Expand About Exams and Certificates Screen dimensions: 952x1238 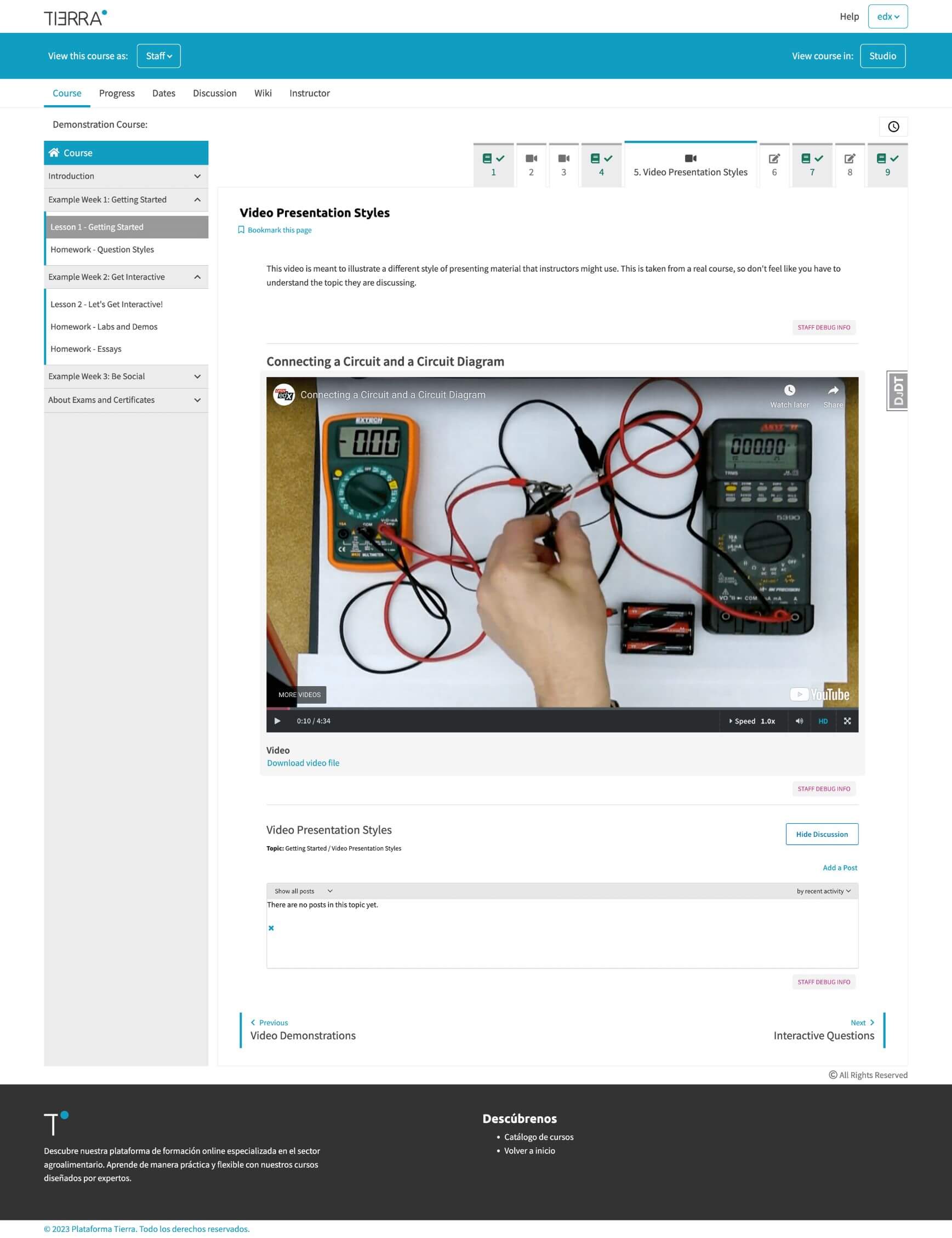click(126, 400)
